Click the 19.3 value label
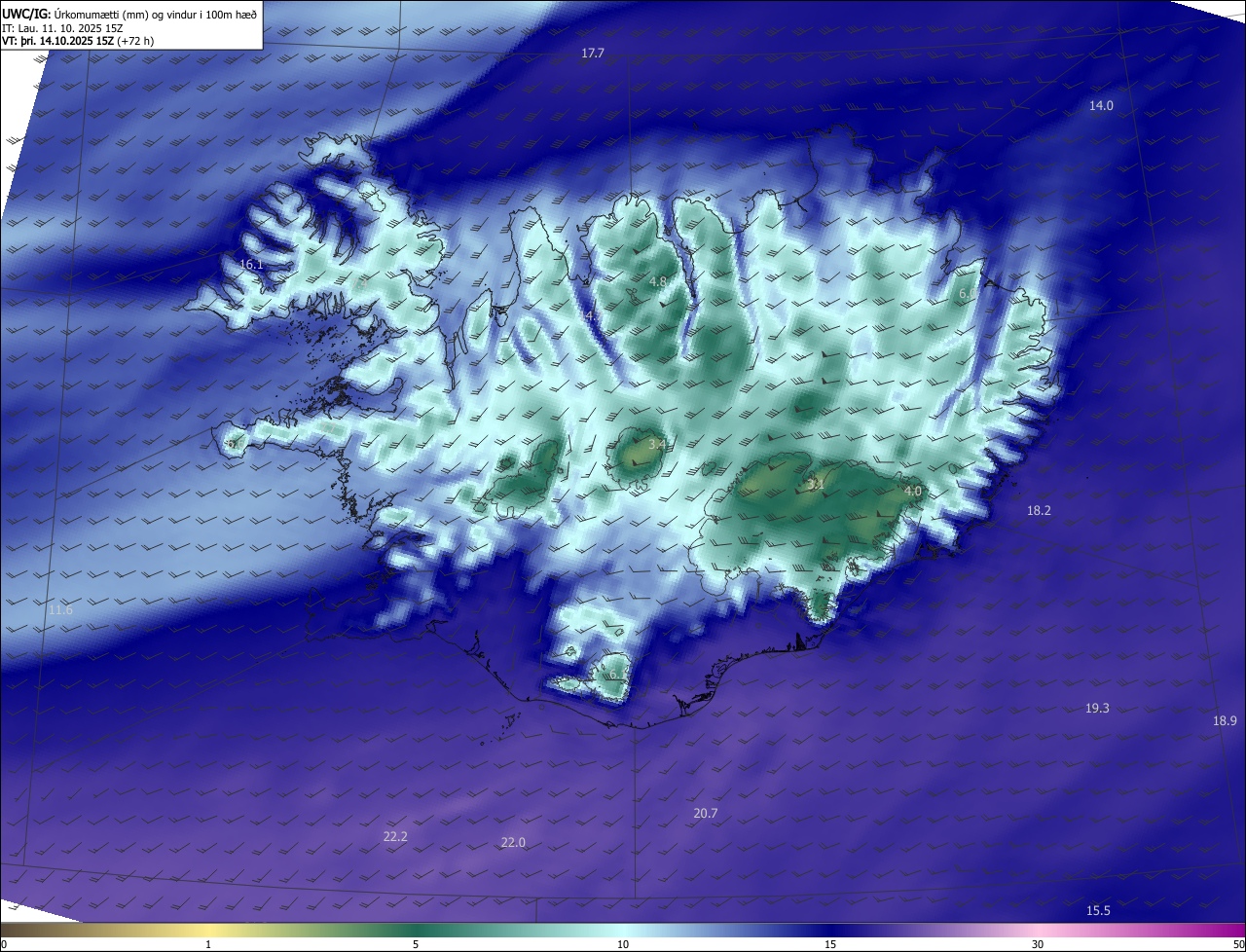The width and height of the screenshot is (1246, 952). 1097,709
